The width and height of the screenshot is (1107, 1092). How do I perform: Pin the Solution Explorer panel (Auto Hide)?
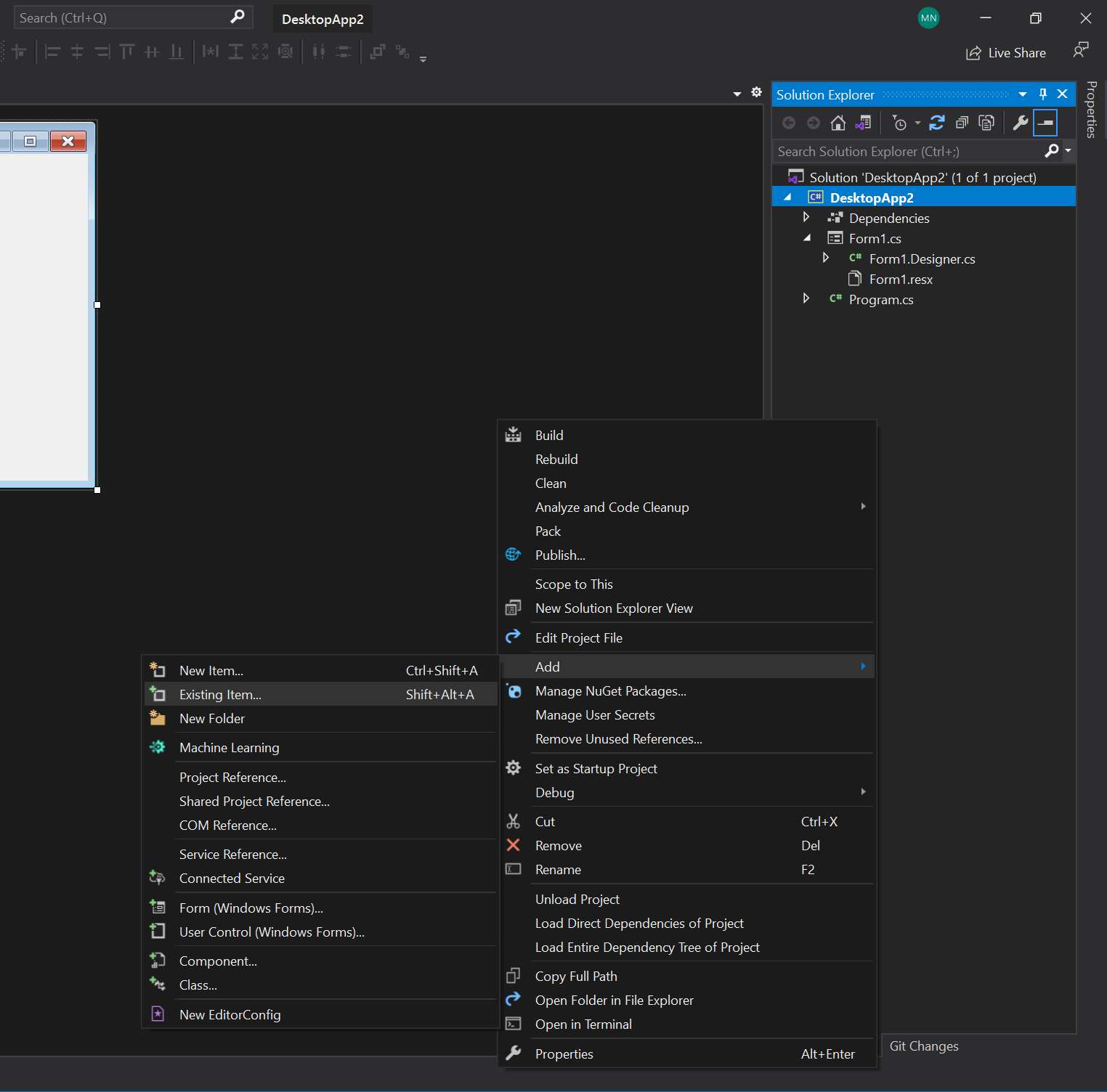pyautogui.click(x=1043, y=94)
